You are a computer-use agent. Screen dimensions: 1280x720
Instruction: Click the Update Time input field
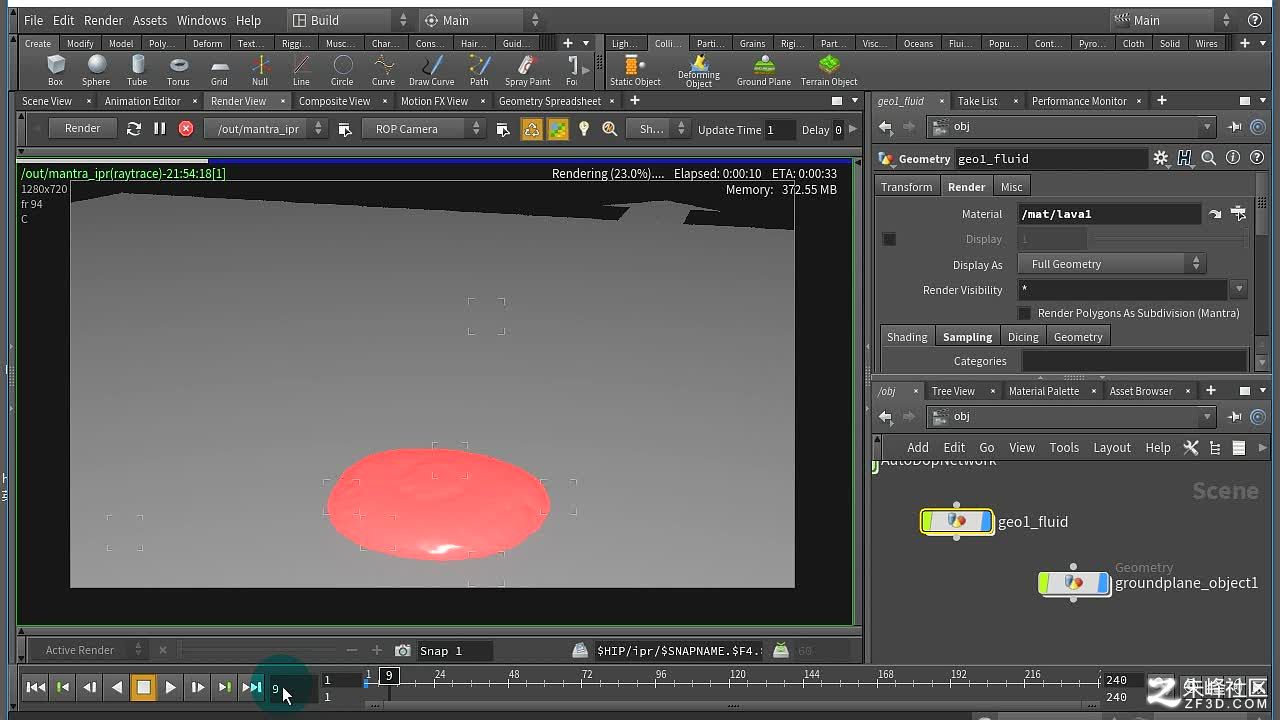pos(780,129)
